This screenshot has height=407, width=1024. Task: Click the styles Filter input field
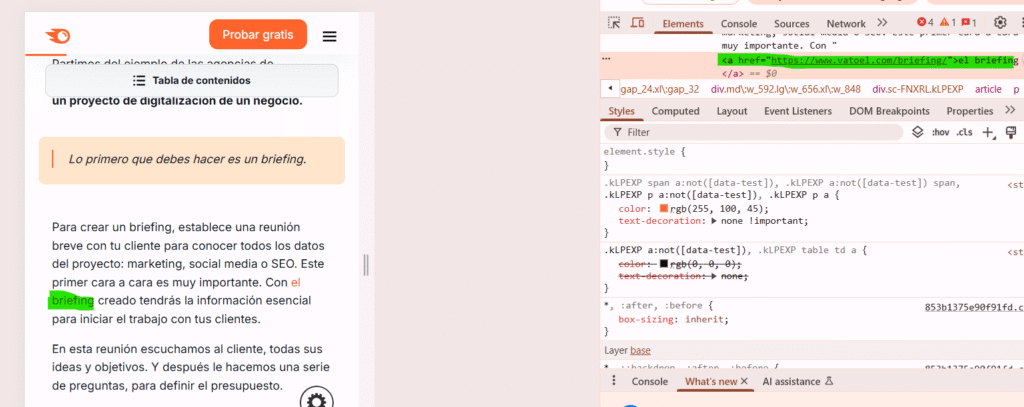[x=760, y=132]
